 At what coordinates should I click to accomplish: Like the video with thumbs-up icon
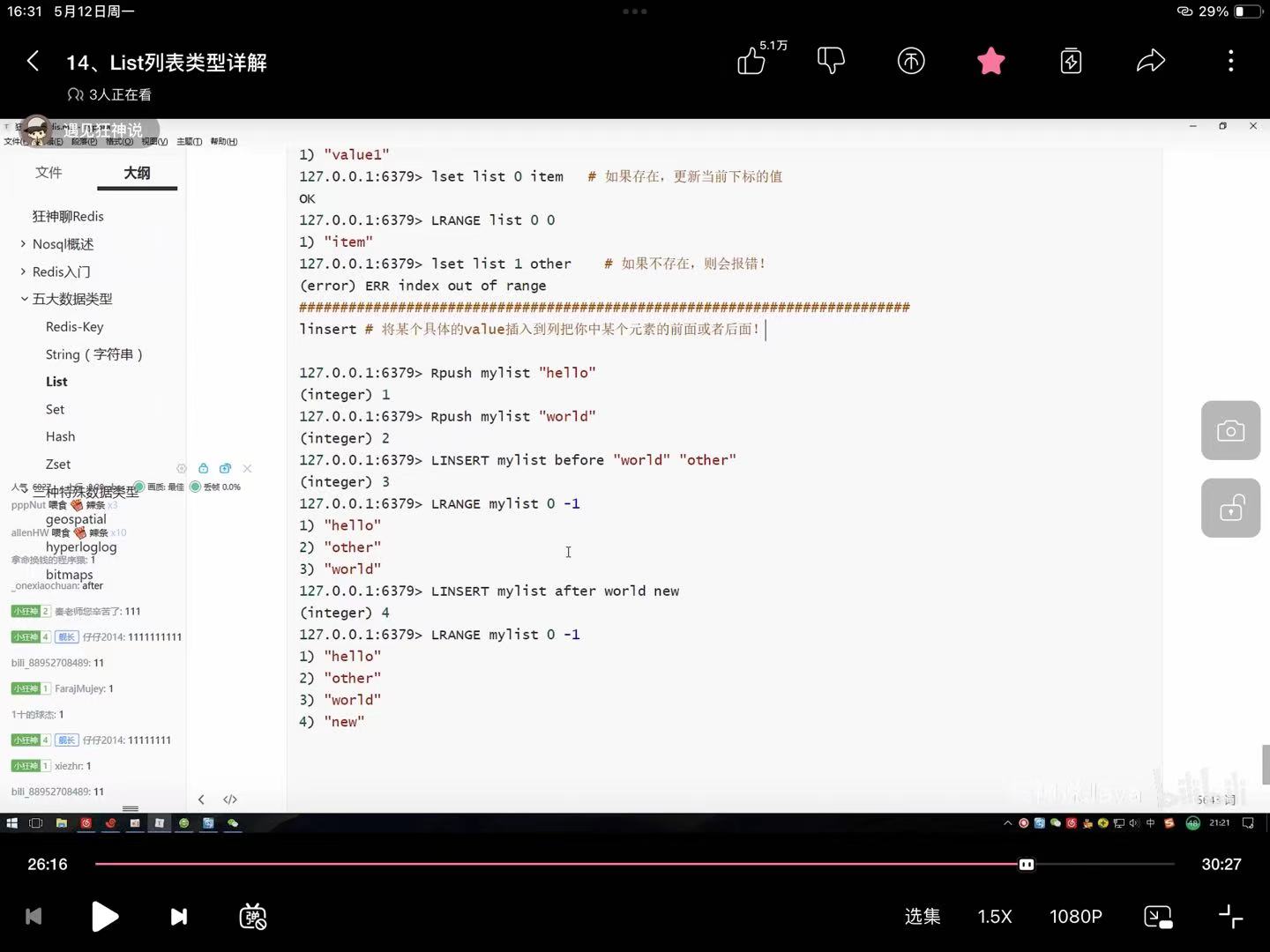click(751, 60)
